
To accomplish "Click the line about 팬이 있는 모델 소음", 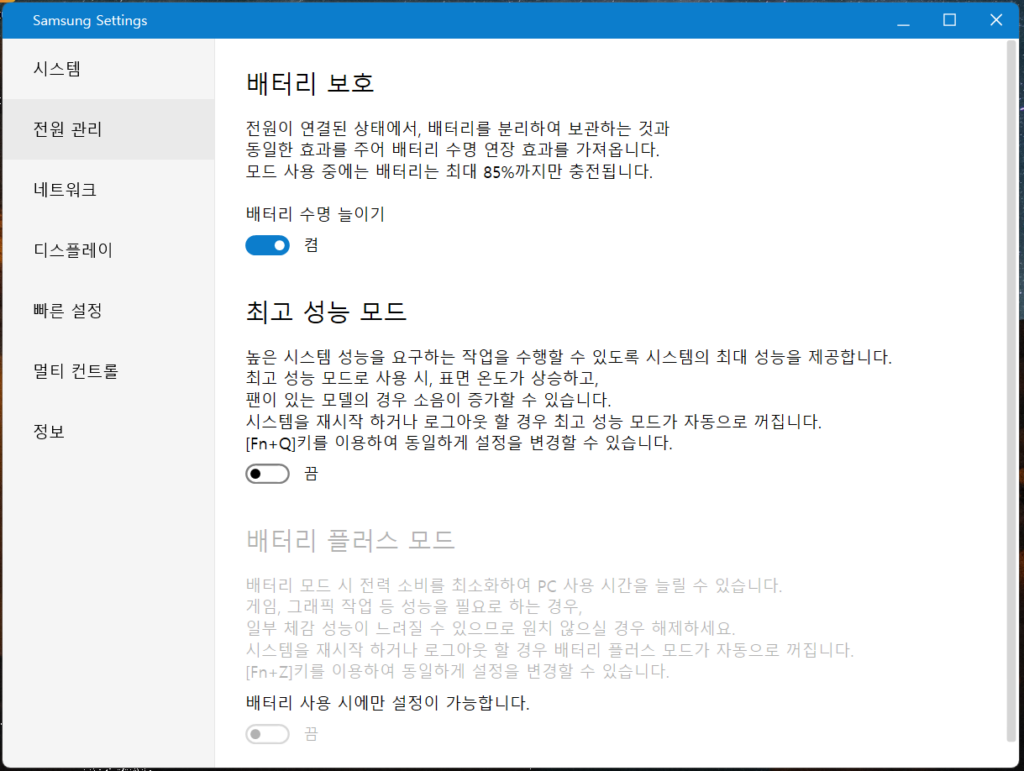I will click(428, 400).
